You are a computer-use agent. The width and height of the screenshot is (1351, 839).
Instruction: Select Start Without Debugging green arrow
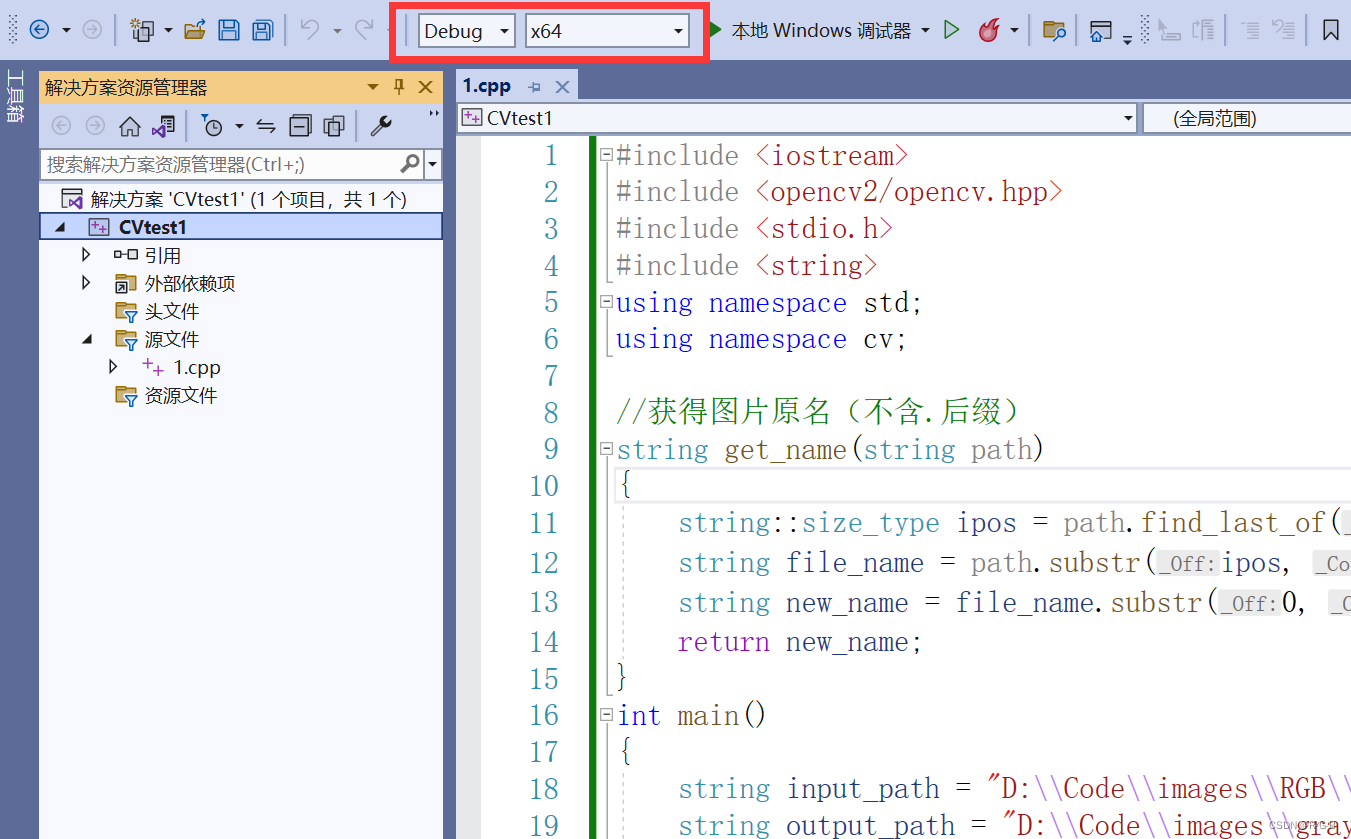click(x=951, y=30)
